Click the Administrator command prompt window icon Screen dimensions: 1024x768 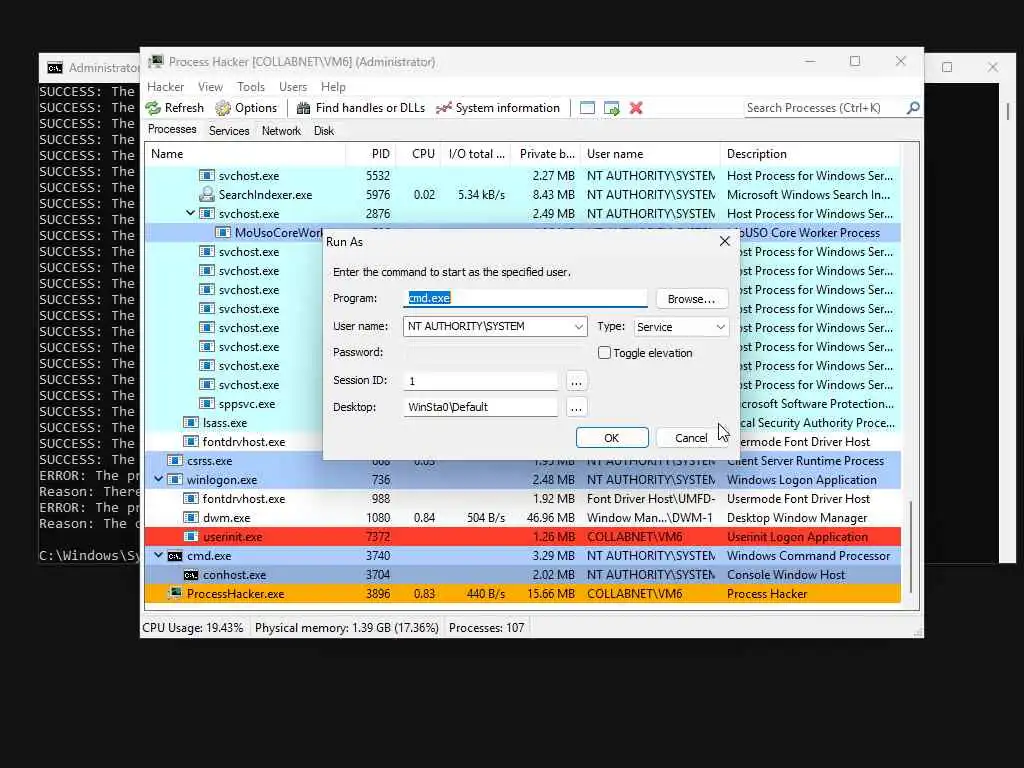[55, 68]
